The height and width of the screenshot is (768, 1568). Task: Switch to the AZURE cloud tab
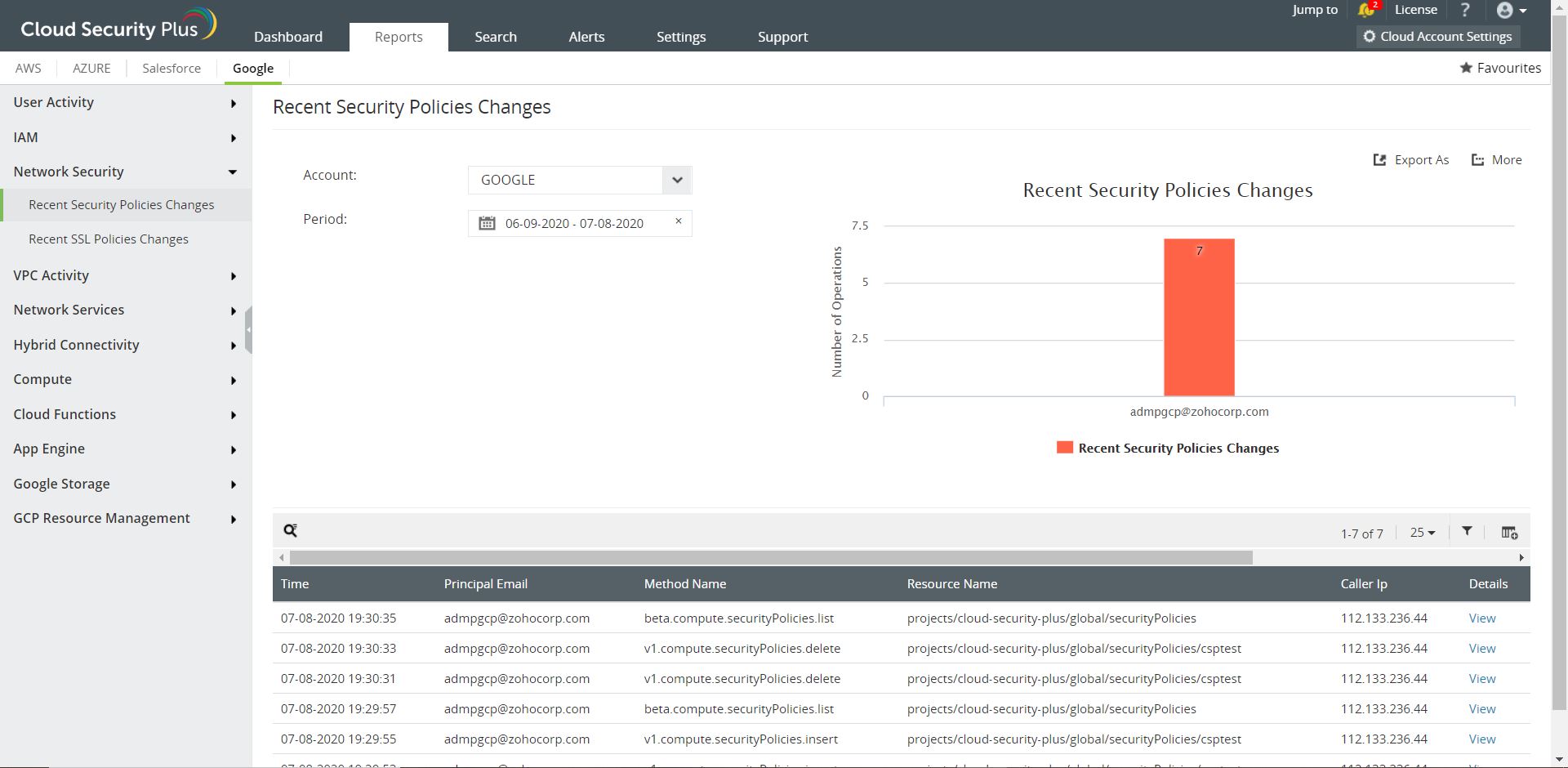click(91, 68)
